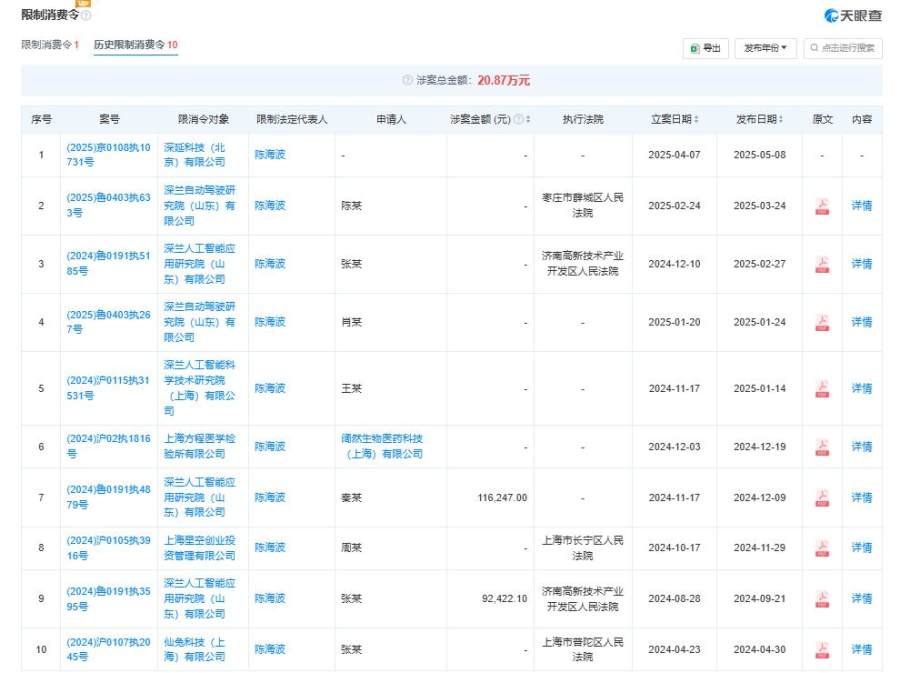Image resolution: width=900 pixels, height=673 pixels.
Task: Open PDF original for row 6
Action: (x=822, y=446)
